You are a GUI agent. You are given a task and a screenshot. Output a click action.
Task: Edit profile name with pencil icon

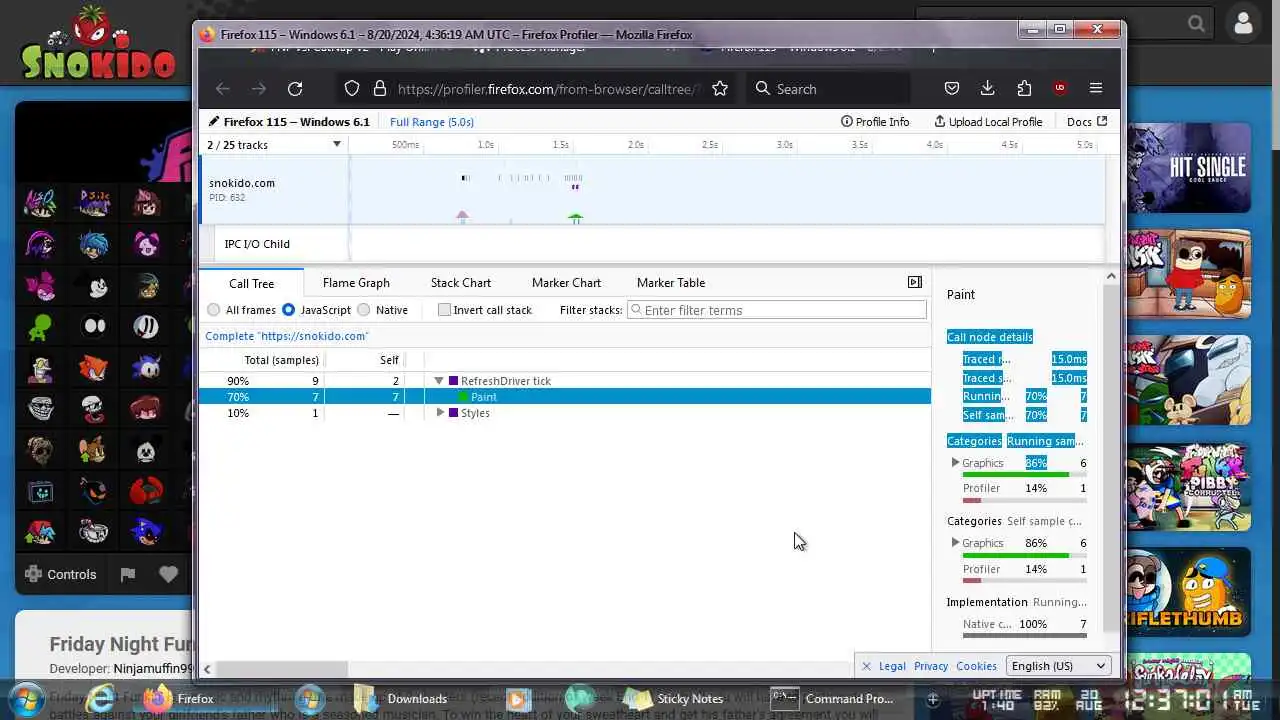click(x=213, y=122)
